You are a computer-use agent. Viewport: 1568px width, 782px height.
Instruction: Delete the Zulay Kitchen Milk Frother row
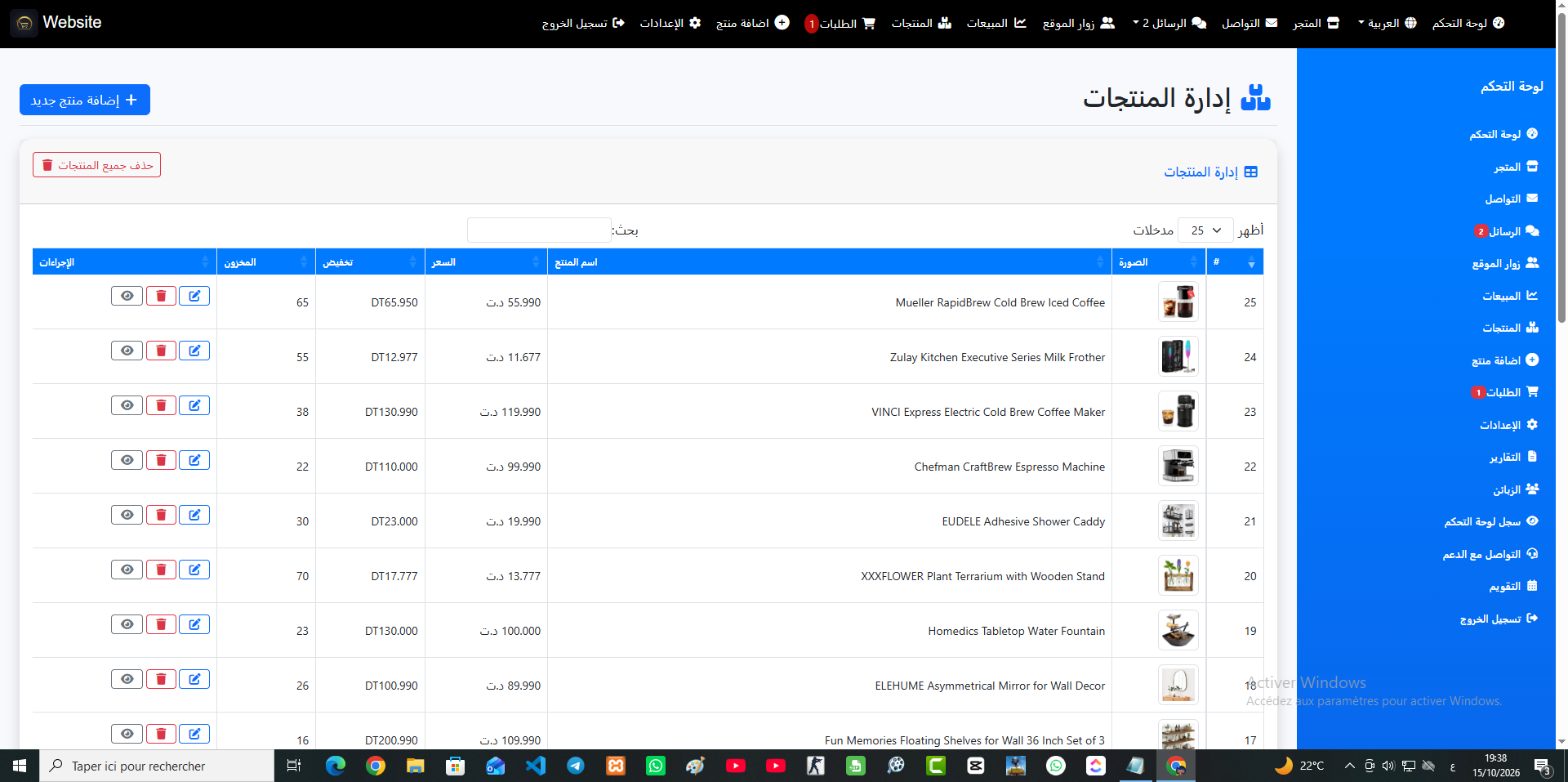(161, 351)
